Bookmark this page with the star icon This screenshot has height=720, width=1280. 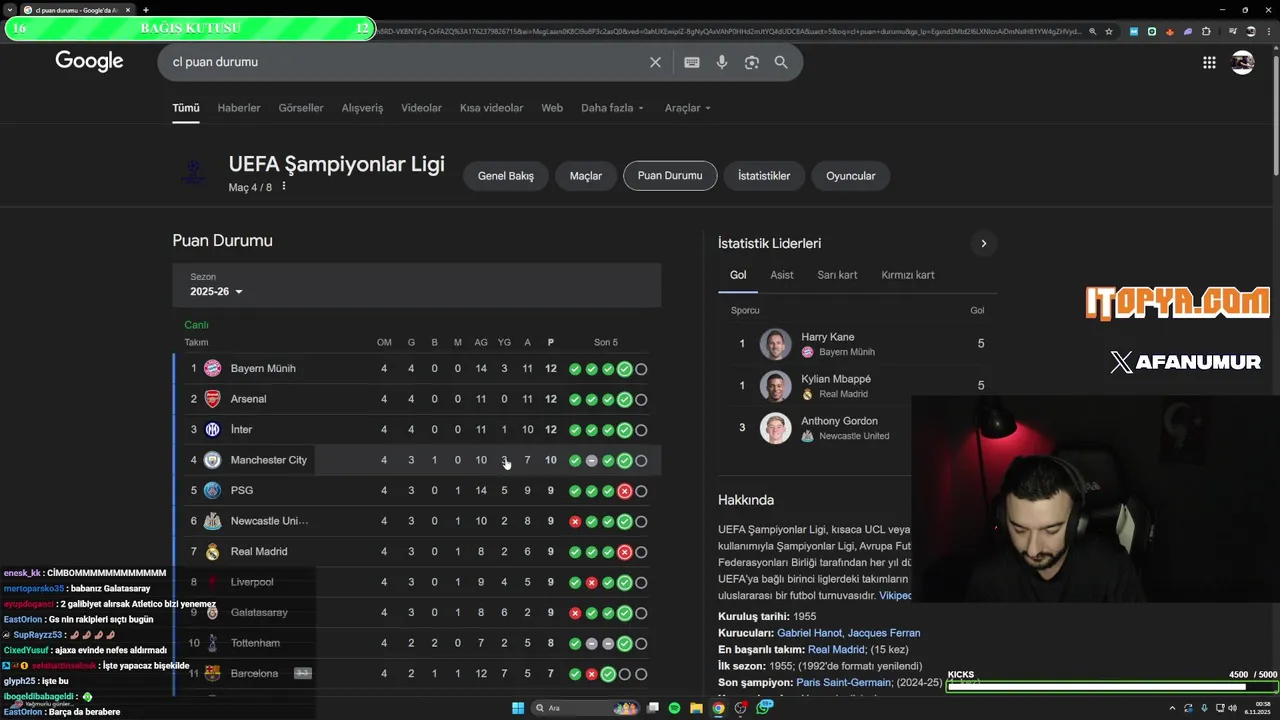1108,31
